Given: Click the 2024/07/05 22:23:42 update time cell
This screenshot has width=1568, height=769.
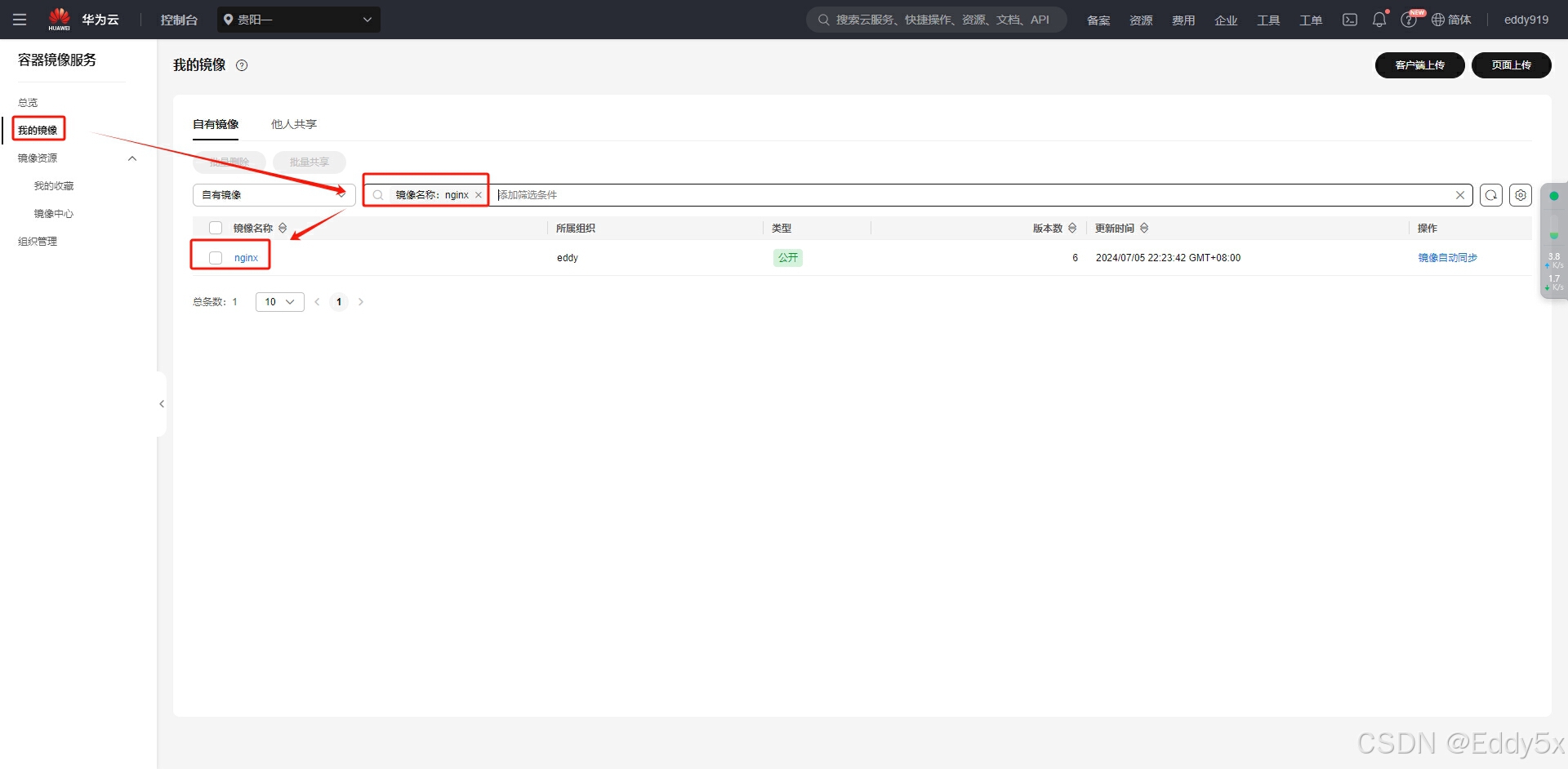Looking at the screenshot, I should 1168,258.
